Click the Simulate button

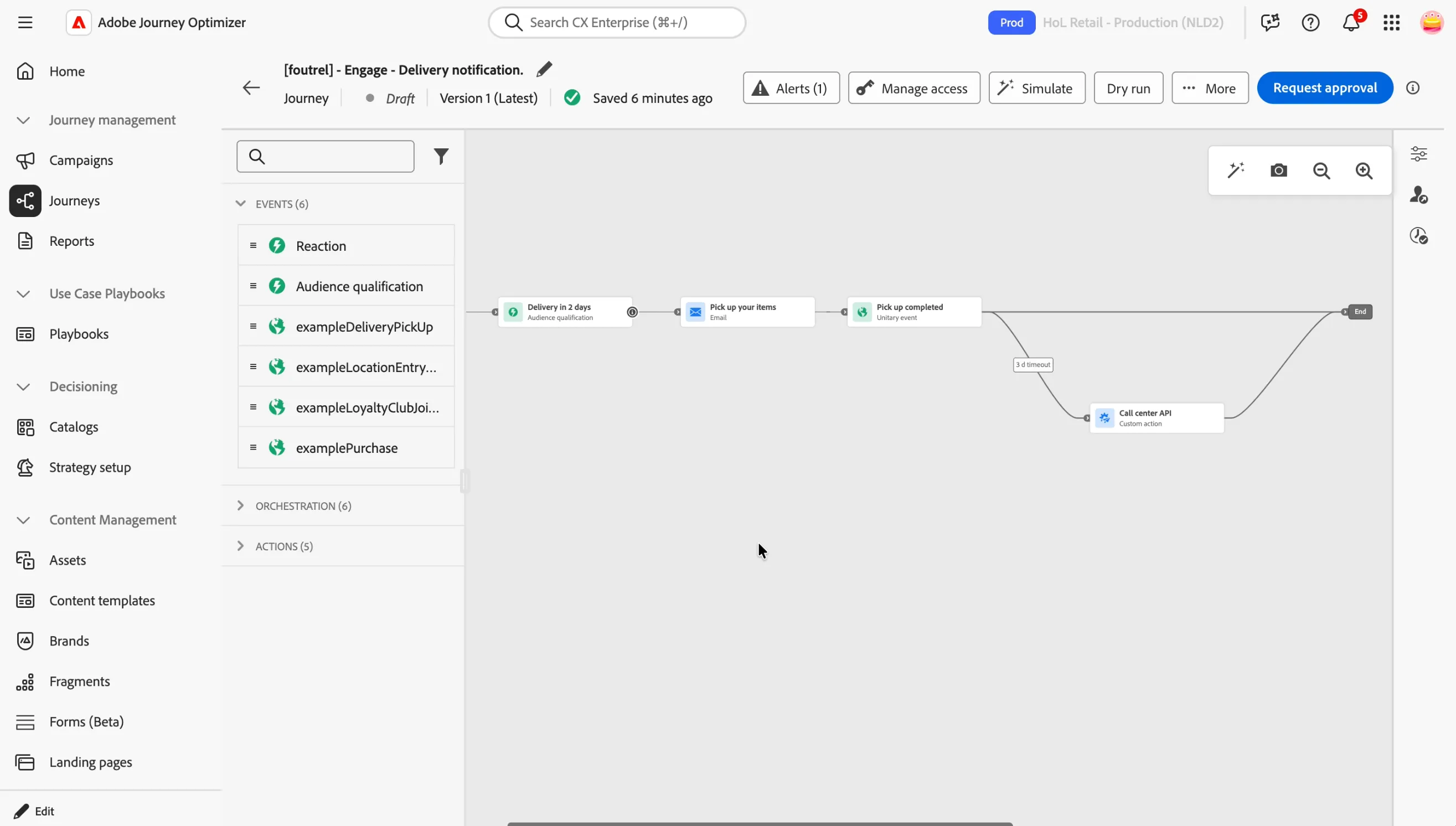1037,88
